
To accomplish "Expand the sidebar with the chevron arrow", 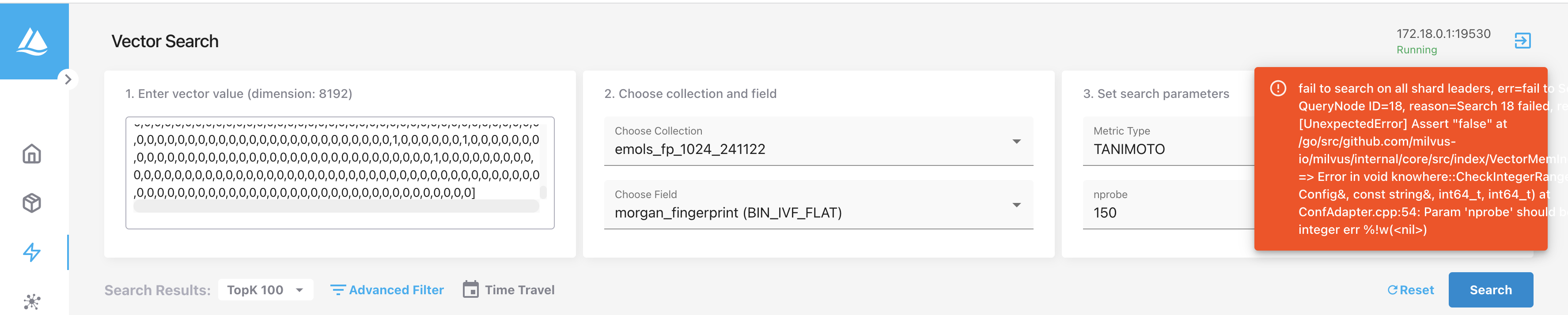I will [68, 79].
